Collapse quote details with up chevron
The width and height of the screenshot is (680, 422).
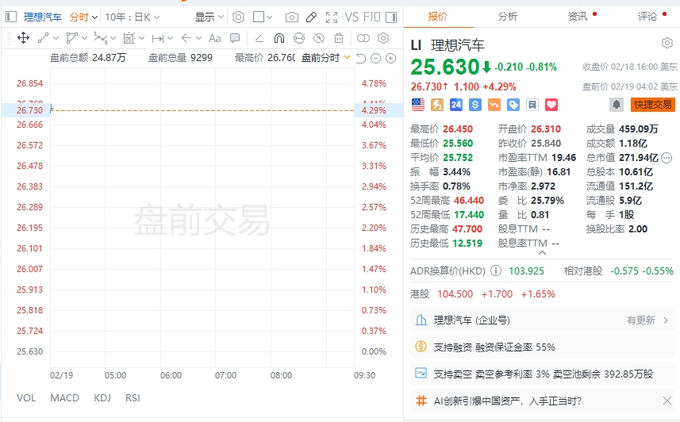[x=542, y=253]
